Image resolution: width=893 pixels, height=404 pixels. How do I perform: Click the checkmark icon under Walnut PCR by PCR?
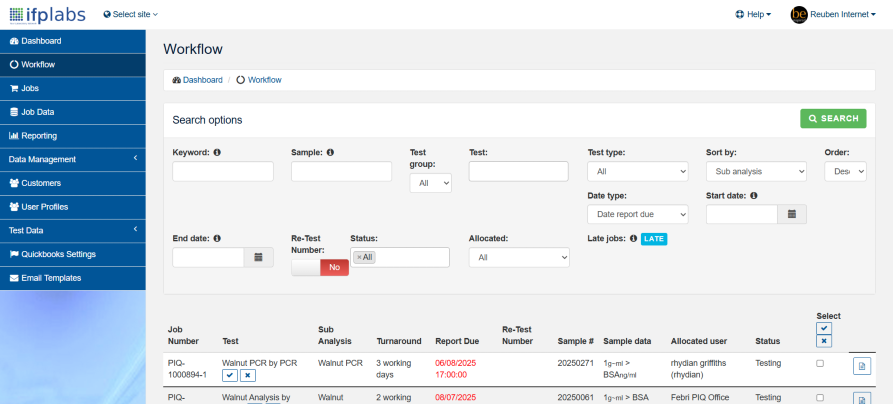(230, 375)
